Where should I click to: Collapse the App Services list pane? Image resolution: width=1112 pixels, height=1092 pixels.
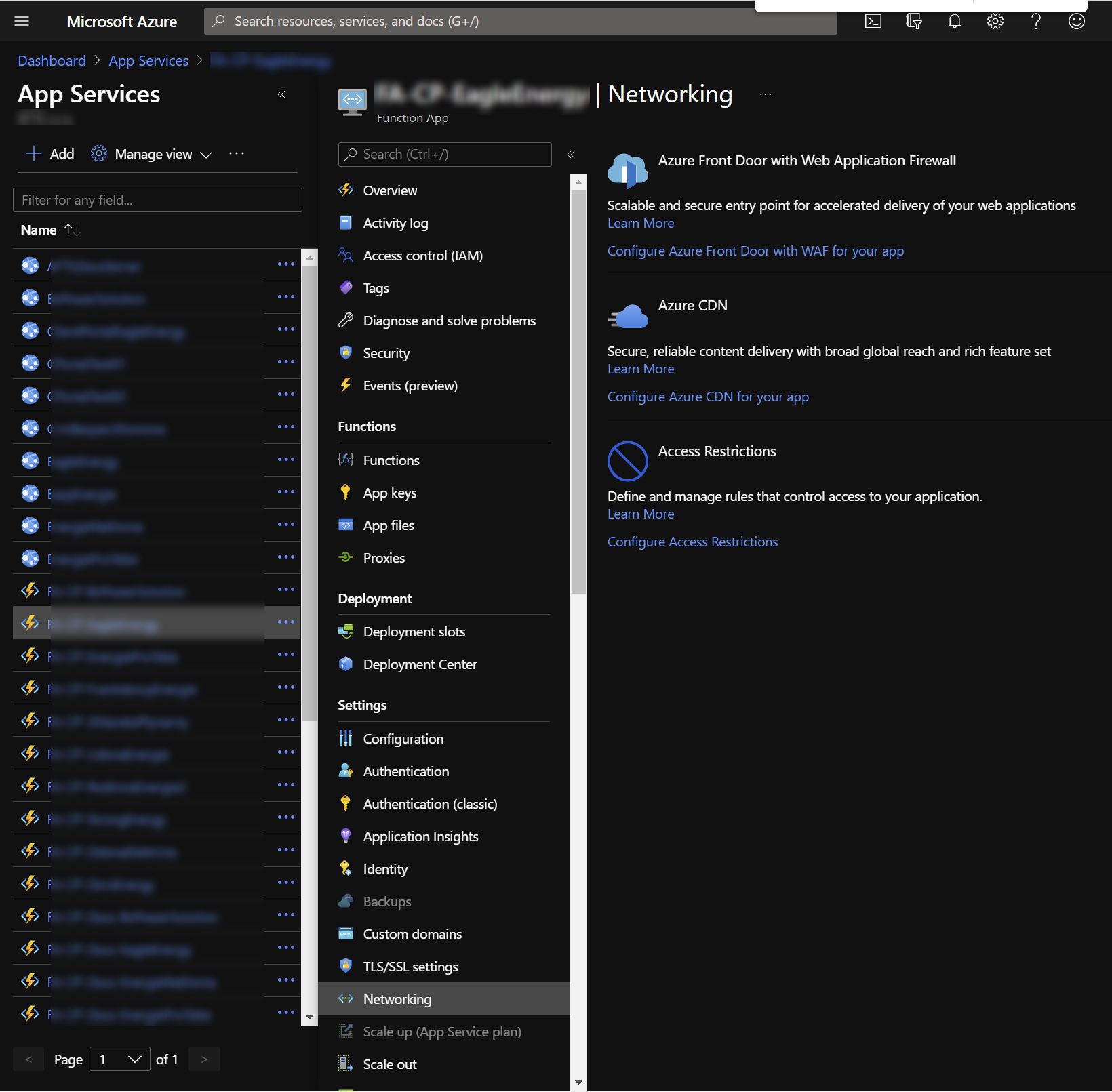pos(281,94)
